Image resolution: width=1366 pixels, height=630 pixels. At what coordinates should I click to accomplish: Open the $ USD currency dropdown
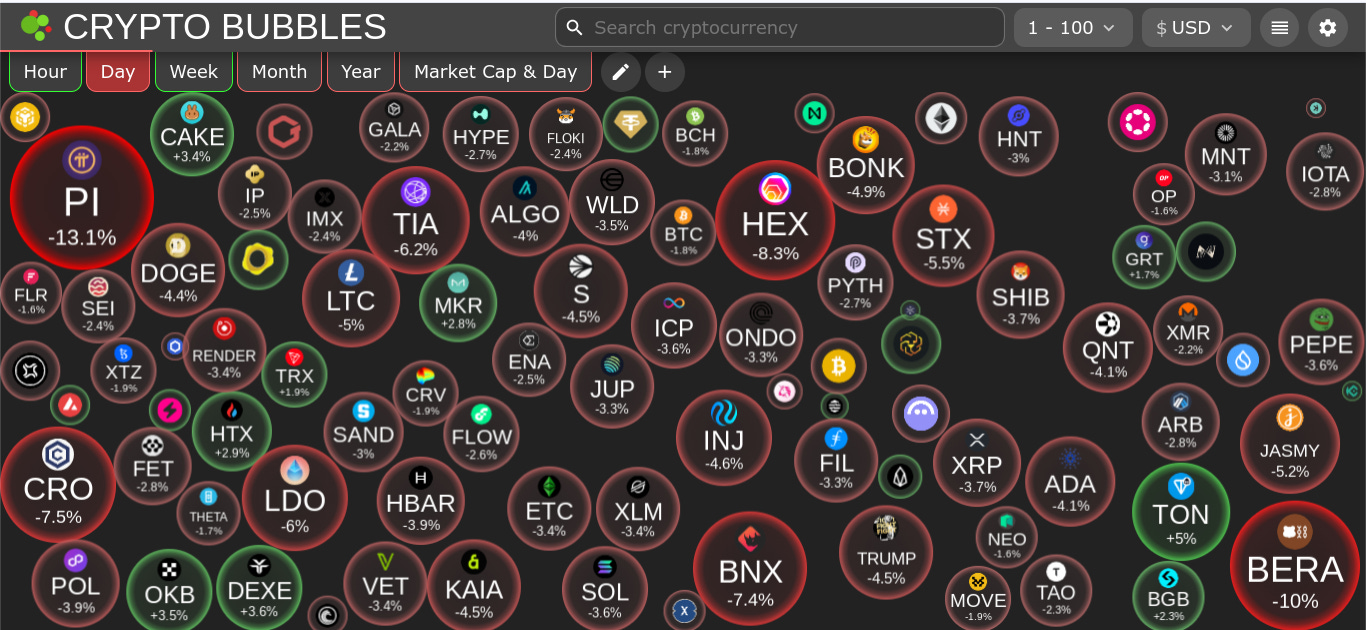[x=1196, y=28]
